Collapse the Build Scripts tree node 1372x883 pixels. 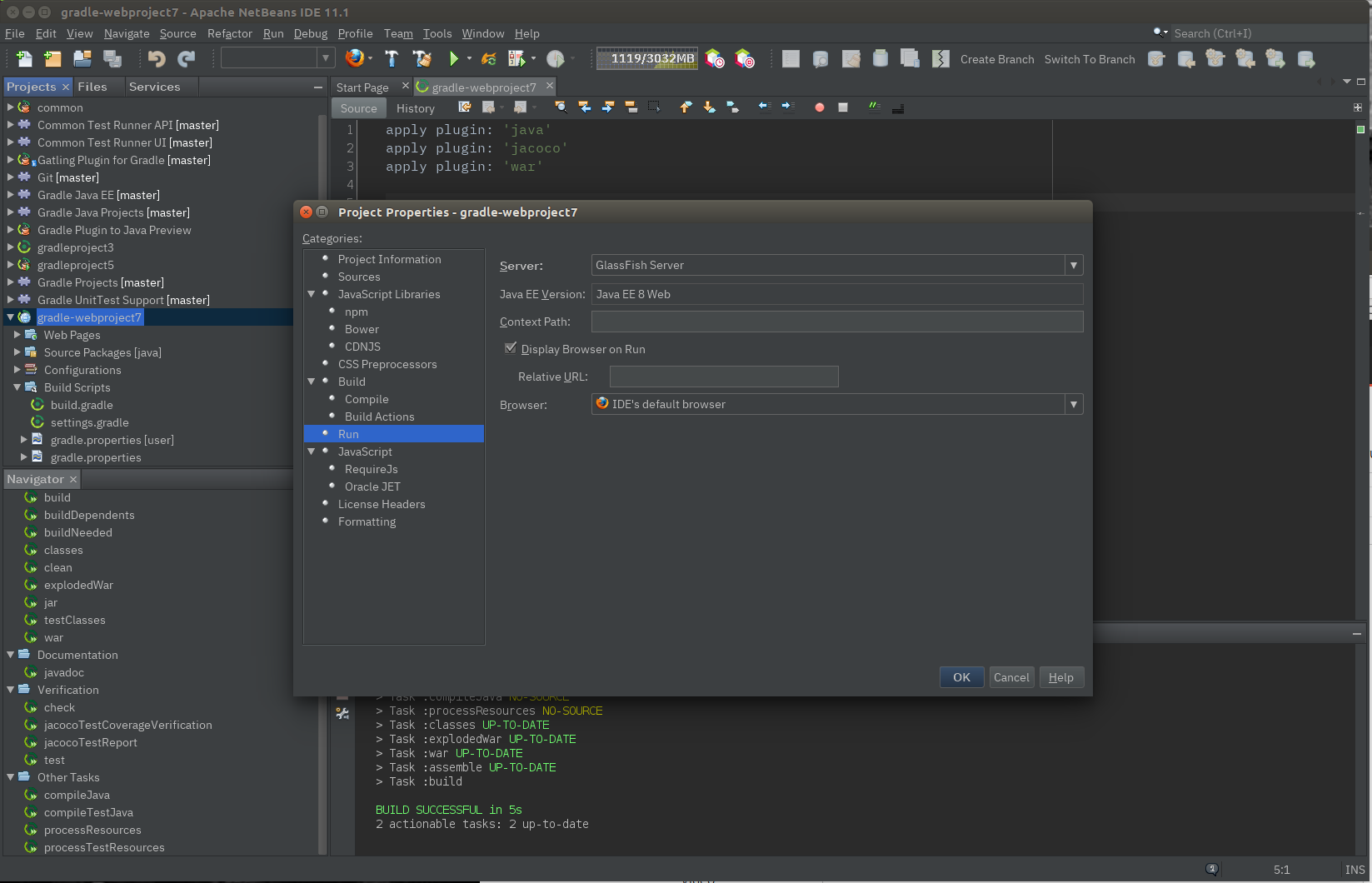coord(17,387)
